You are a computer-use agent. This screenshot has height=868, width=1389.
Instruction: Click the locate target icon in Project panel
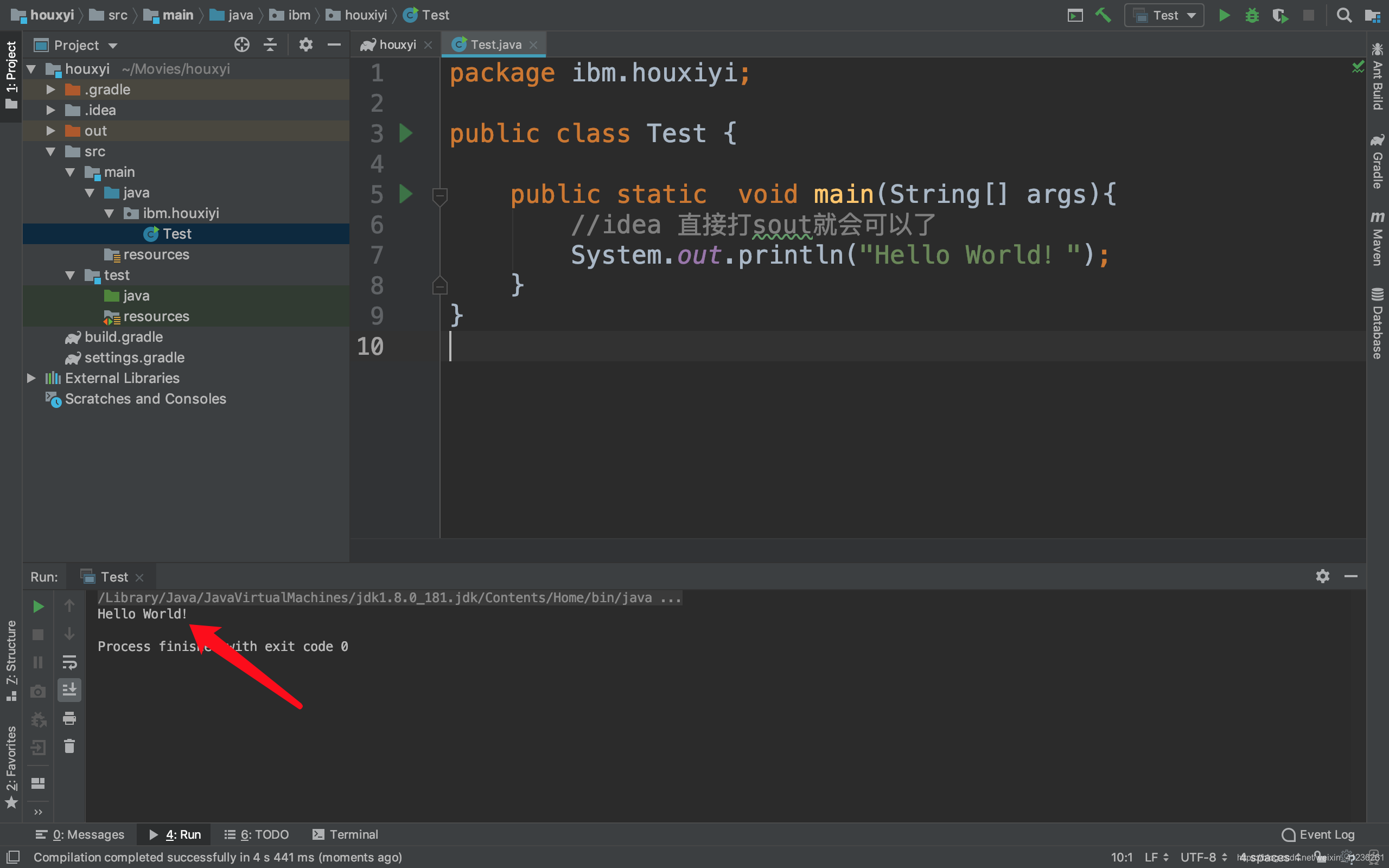pyautogui.click(x=241, y=45)
